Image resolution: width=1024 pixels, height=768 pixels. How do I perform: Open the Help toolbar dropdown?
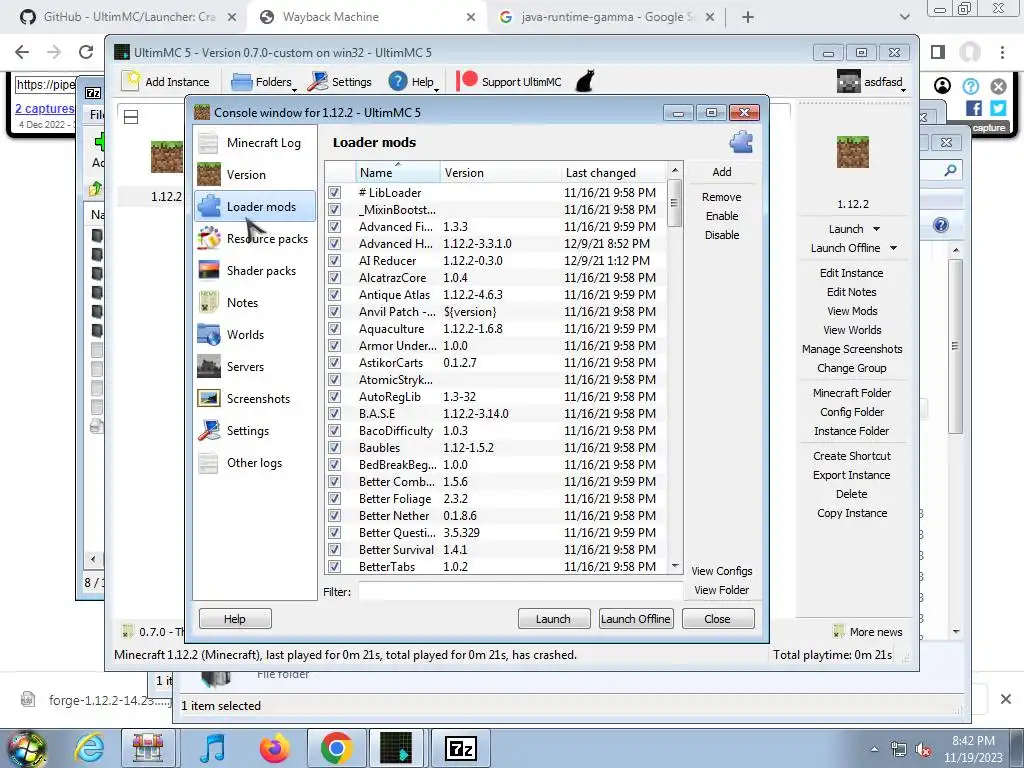tap(413, 82)
